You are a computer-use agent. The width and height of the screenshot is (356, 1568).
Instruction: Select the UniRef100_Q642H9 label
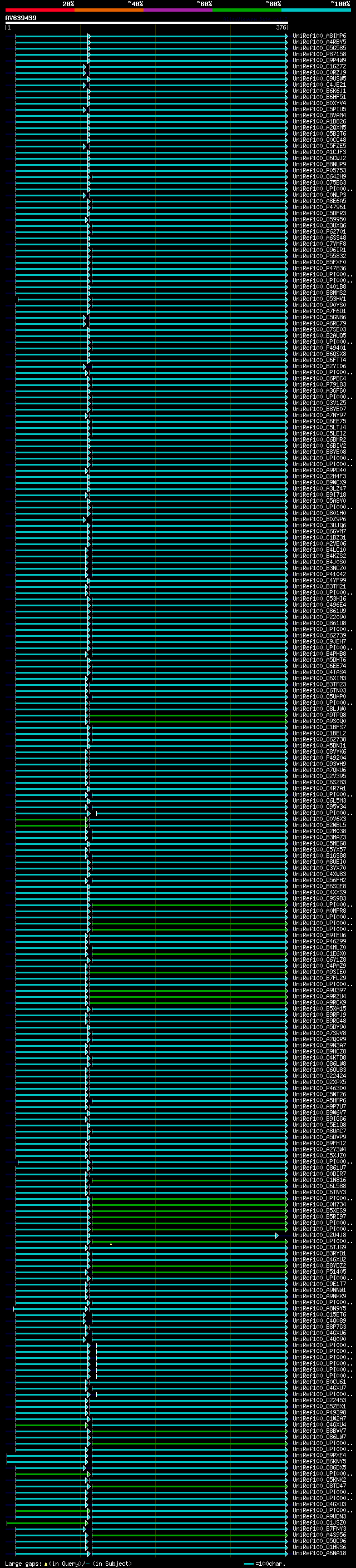pos(319,176)
